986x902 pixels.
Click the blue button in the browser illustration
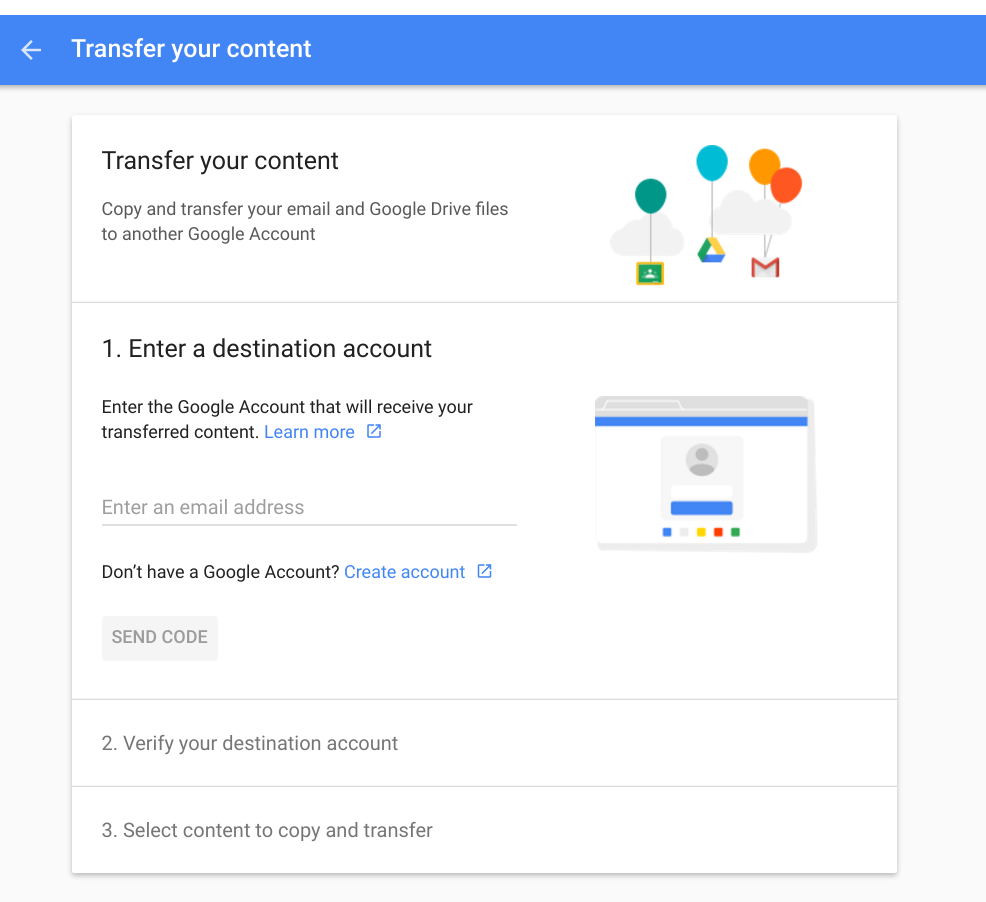pos(703,509)
